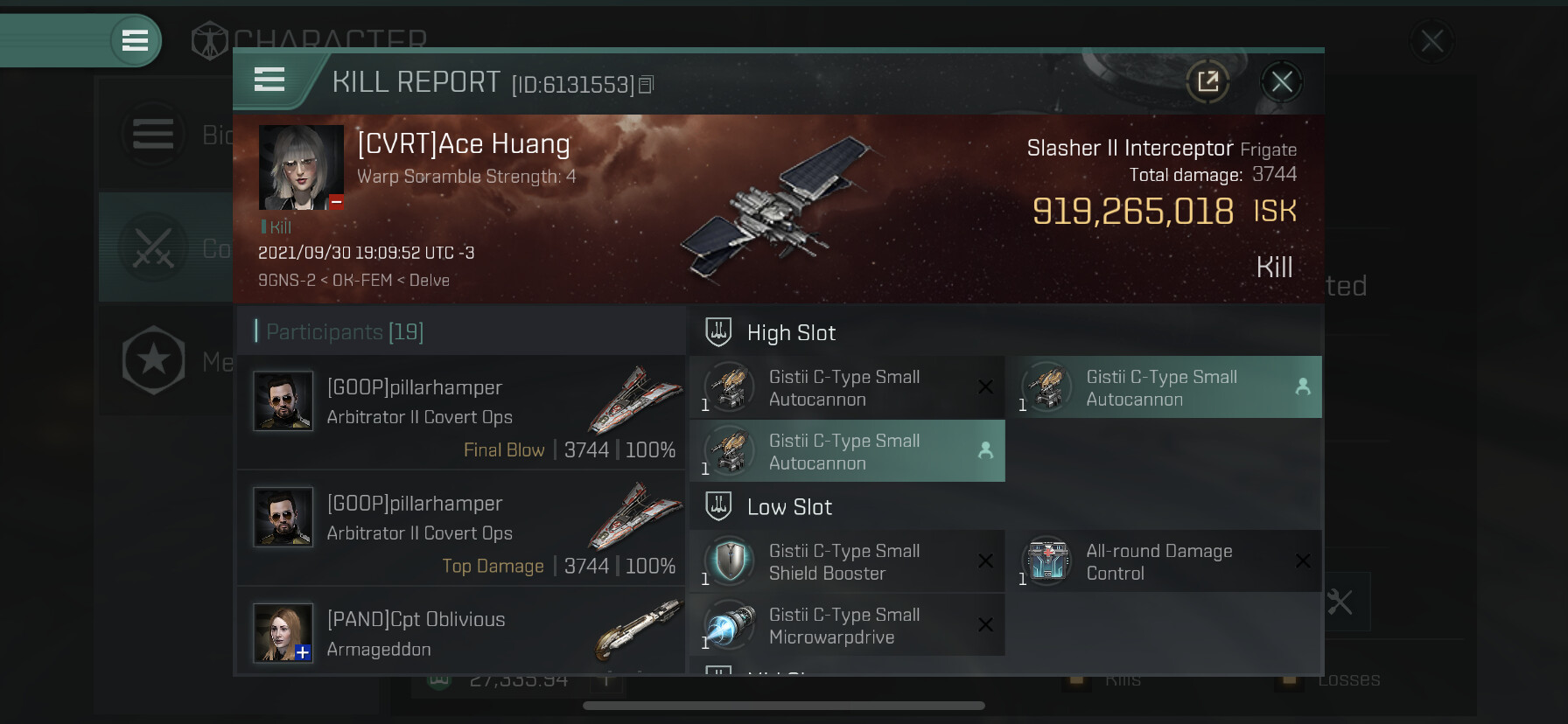The width and height of the screenshot is (1568, 724).
Task: Open the Kill Report hamburger menu
Action: [269, 80]
